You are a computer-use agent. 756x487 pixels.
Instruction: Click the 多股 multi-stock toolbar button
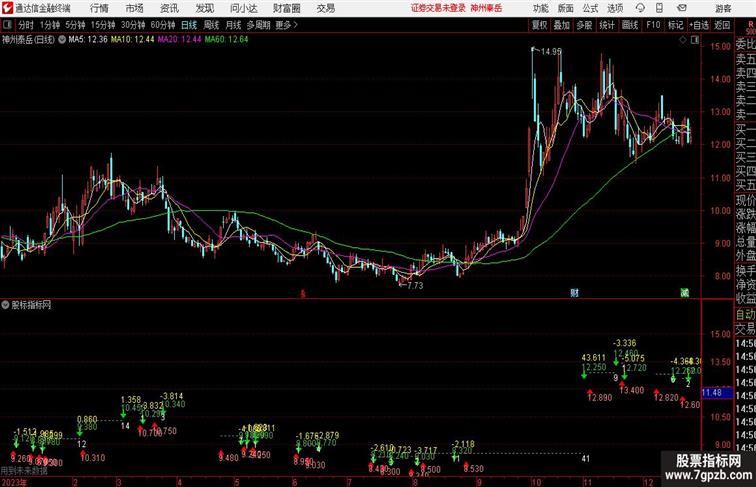pyautogui.click(x=584, y=25)
